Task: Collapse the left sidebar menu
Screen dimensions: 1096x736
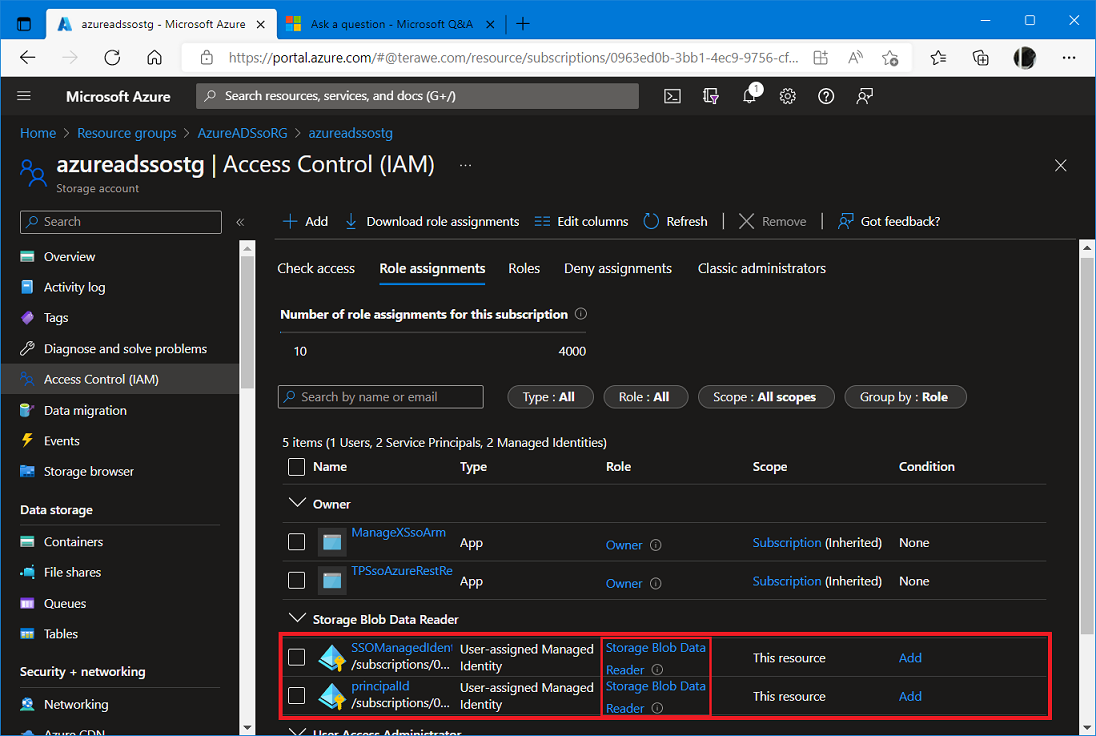Action: (240, 222)
